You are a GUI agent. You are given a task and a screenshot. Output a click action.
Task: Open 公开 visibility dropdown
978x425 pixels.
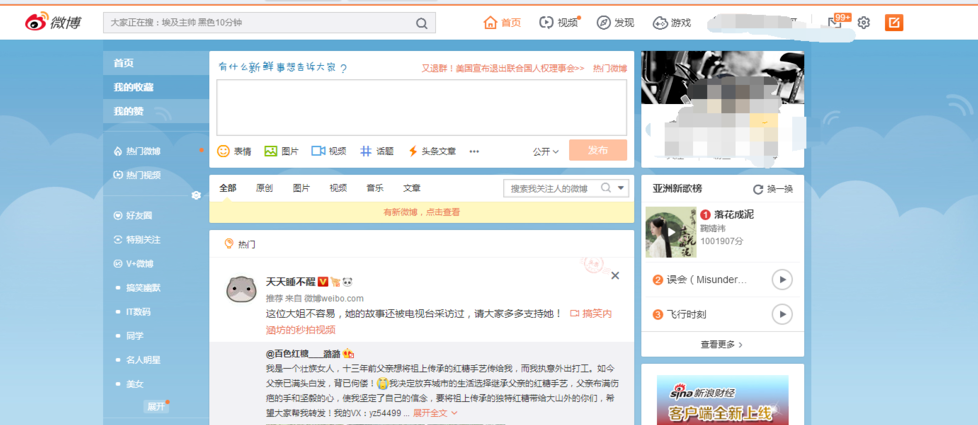(x=546, y=152)
